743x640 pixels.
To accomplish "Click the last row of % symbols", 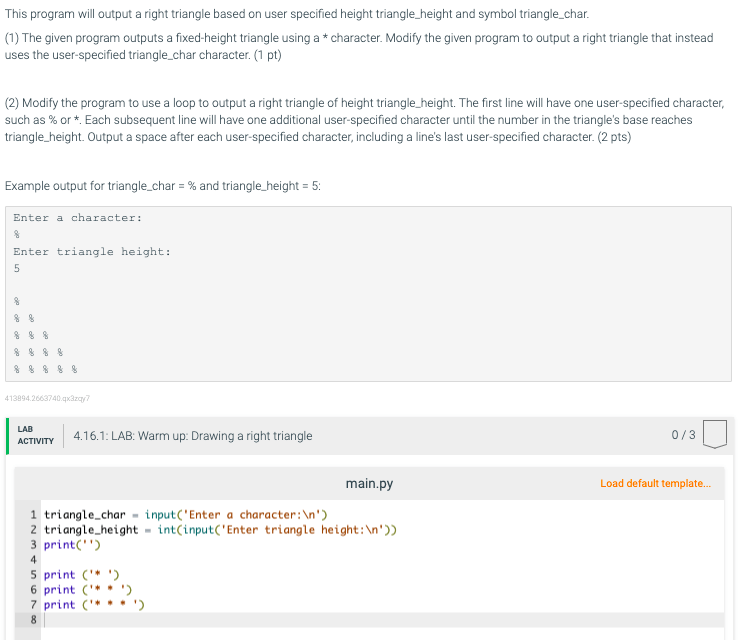I will pos(45,369).
